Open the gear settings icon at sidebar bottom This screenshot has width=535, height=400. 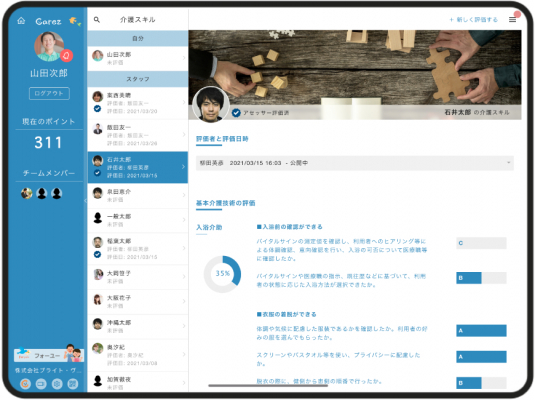[x=57, y=384]
